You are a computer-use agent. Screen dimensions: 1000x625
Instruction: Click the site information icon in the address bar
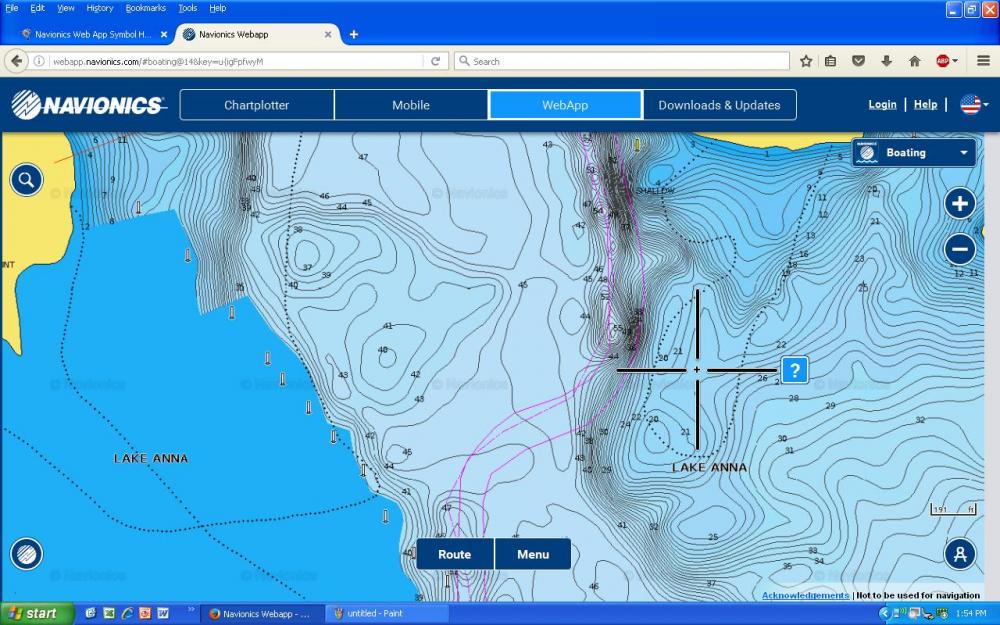tap(39, 61)
